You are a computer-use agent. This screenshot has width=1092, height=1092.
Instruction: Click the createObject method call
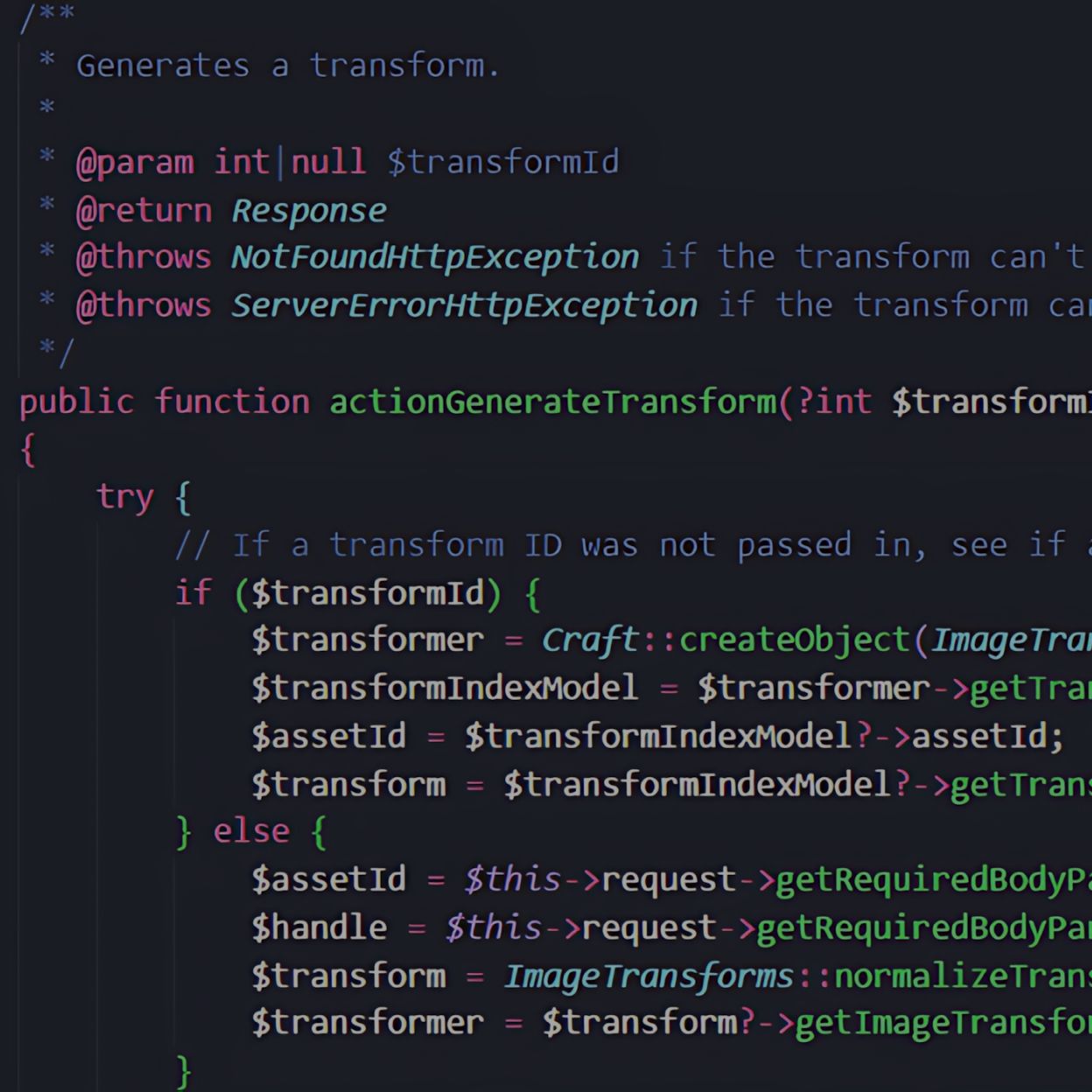794,640
